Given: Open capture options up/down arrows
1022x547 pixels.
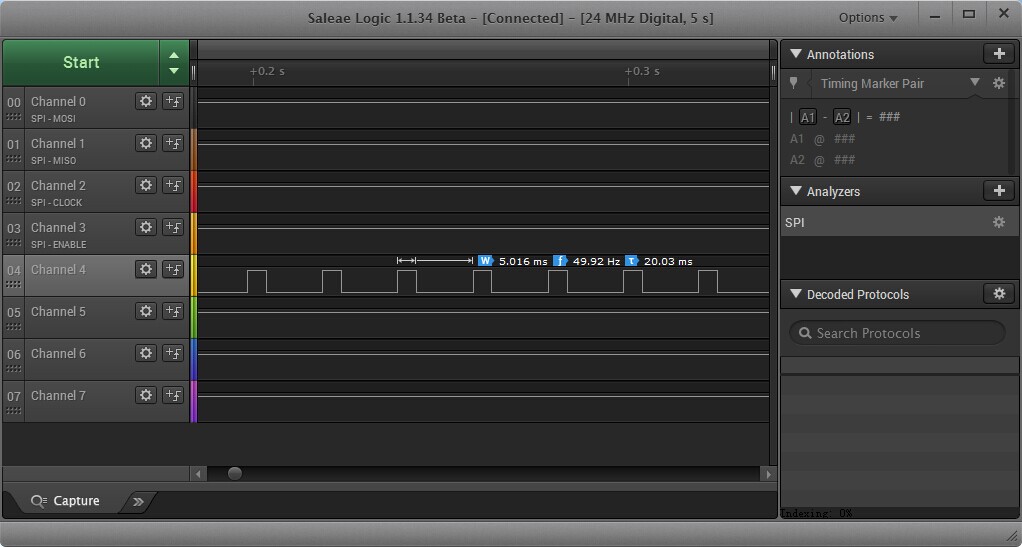Looking at the screenshot, I should pos(174,63).
